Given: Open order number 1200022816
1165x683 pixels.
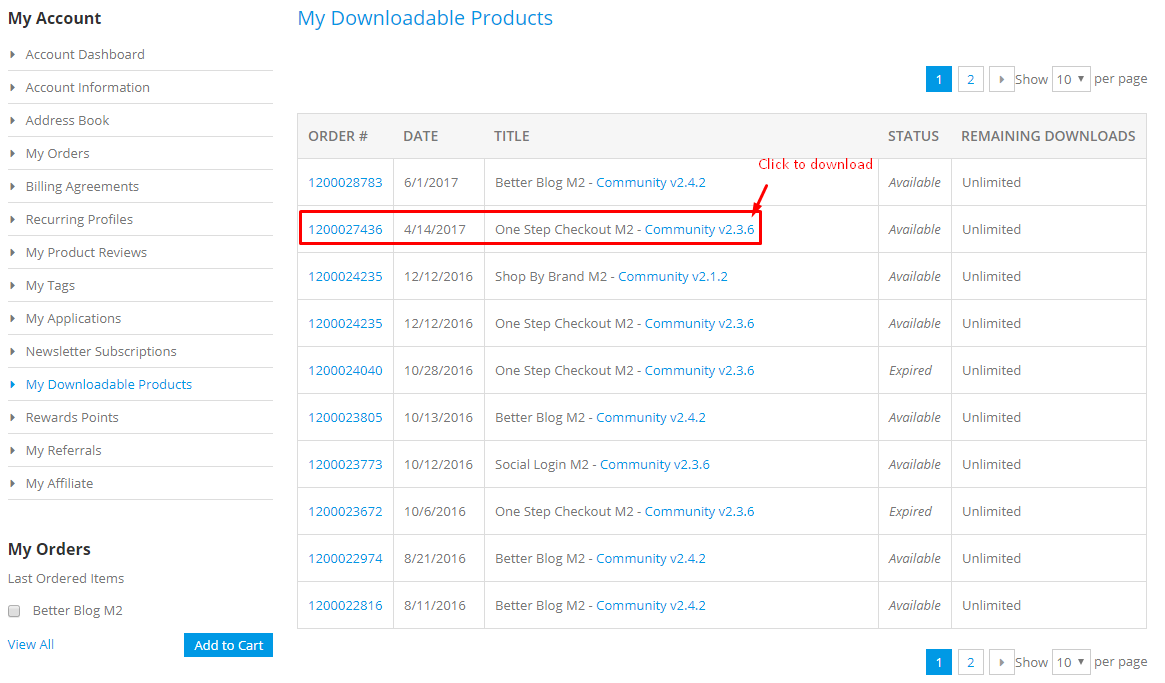Looking at the screenshot, I should pos(345,605).
